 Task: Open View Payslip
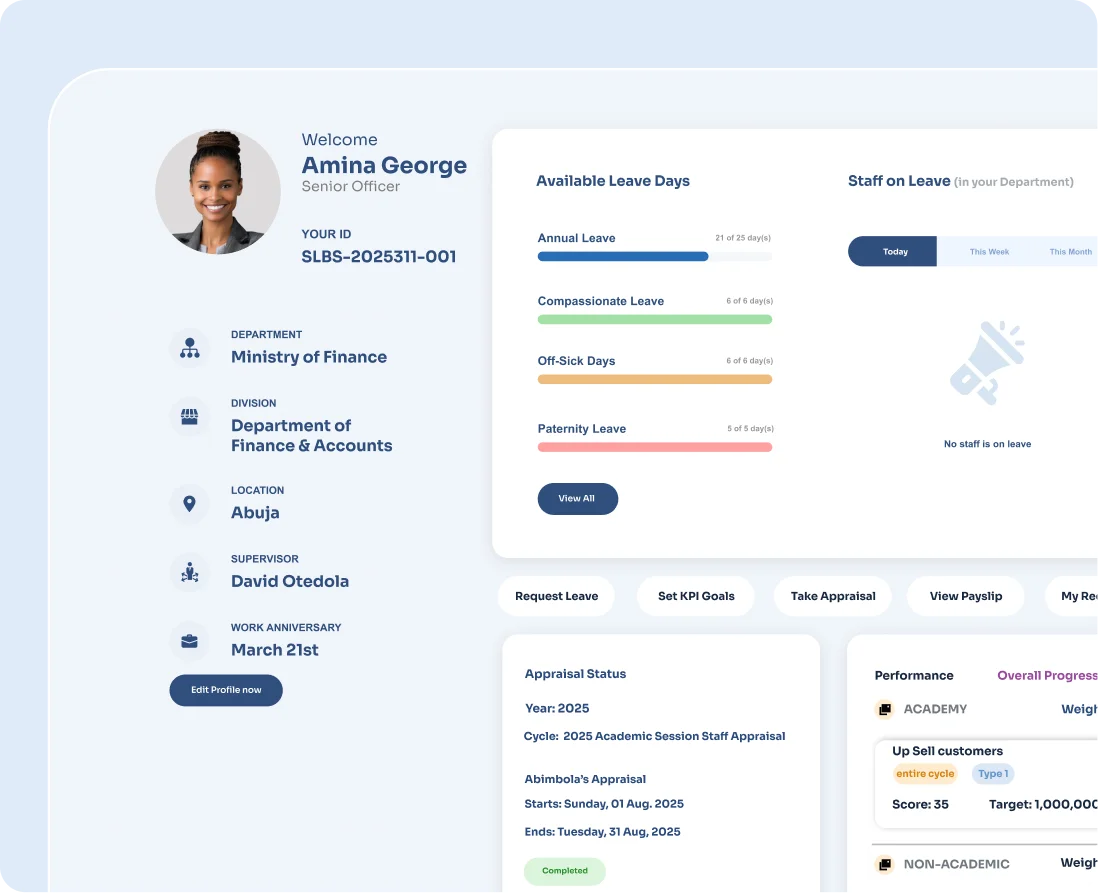[x=965, y=596]
